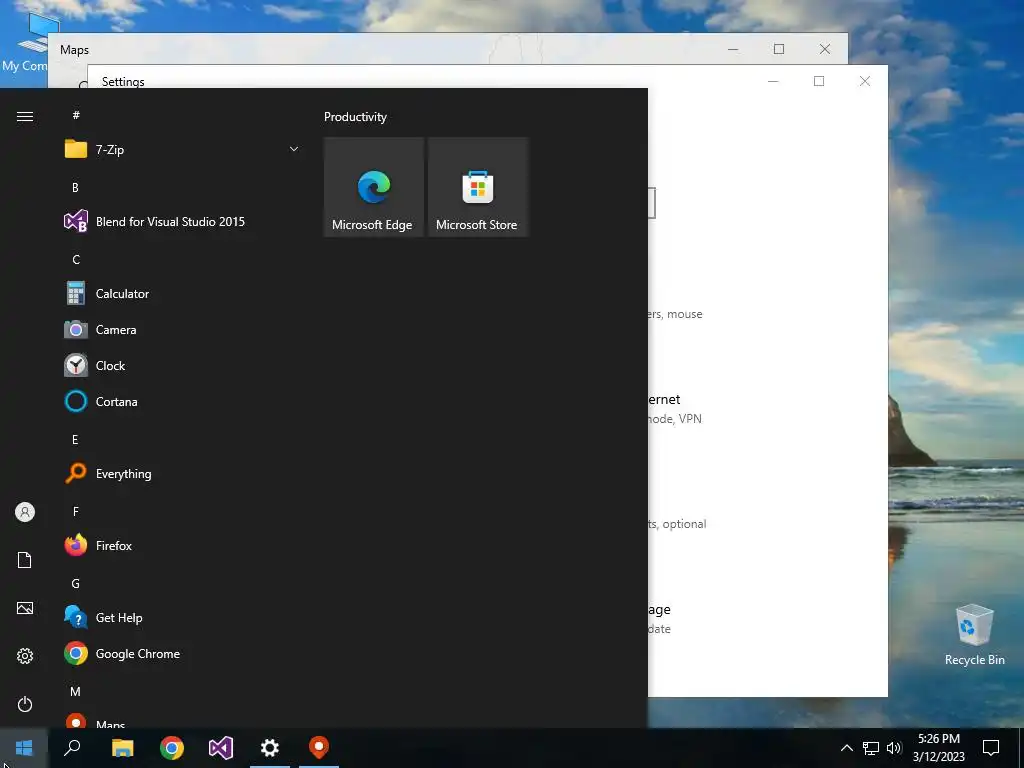Open Settings gear in Start sidebar
The height and width of the screenshot is (768, 1024).
[25, 656]
